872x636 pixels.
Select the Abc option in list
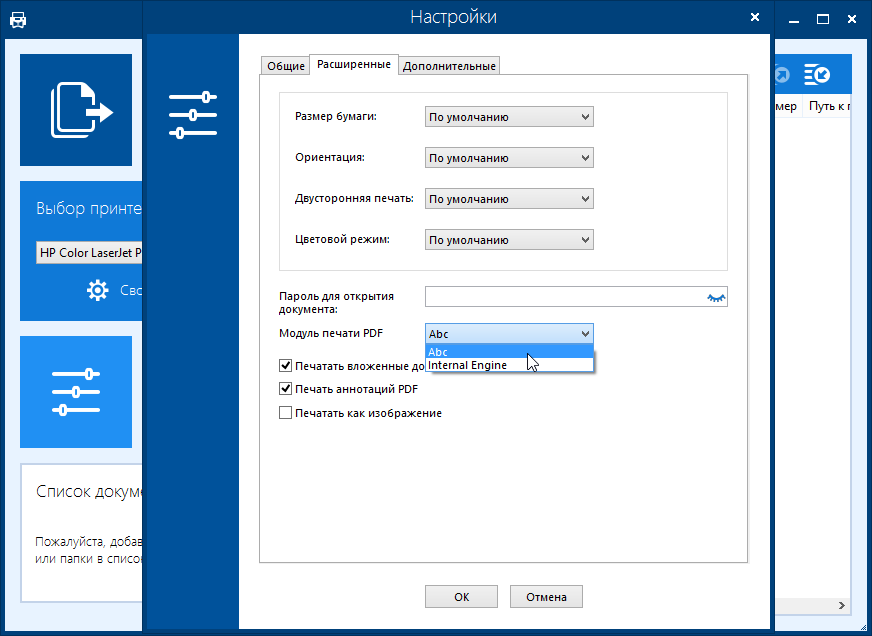[509, 351]
